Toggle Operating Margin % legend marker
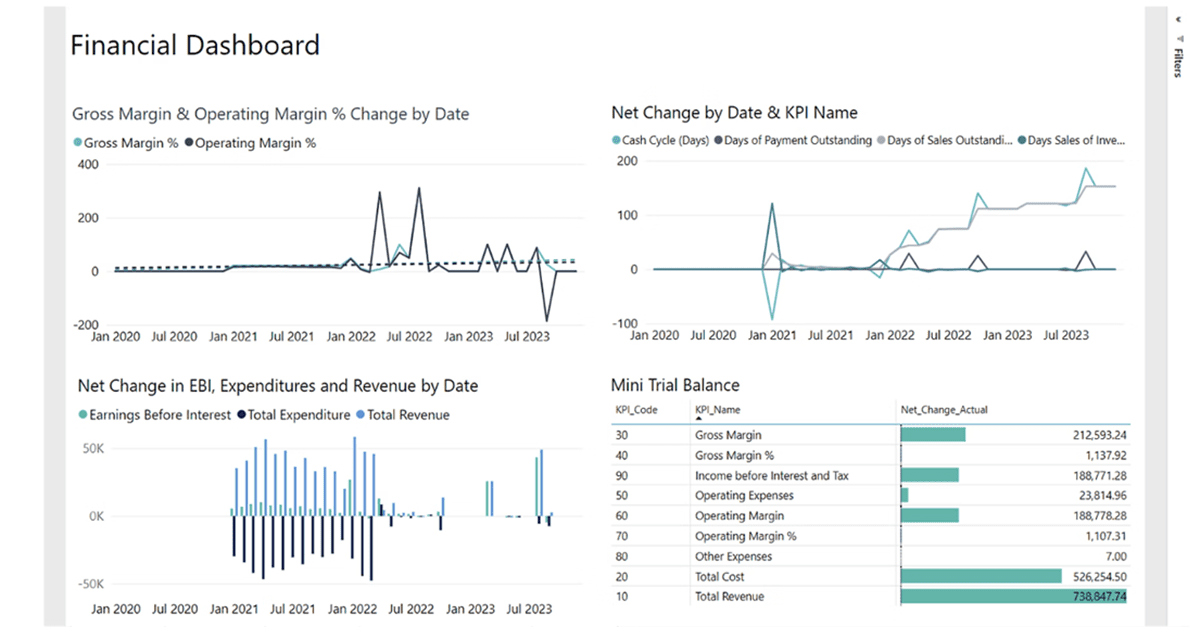The image size is (1200, 627). click(189, 143)
